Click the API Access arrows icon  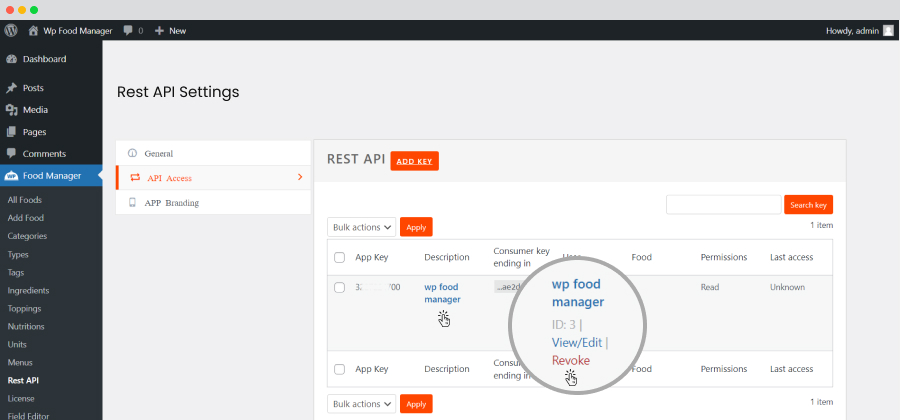tap(135, 178)
